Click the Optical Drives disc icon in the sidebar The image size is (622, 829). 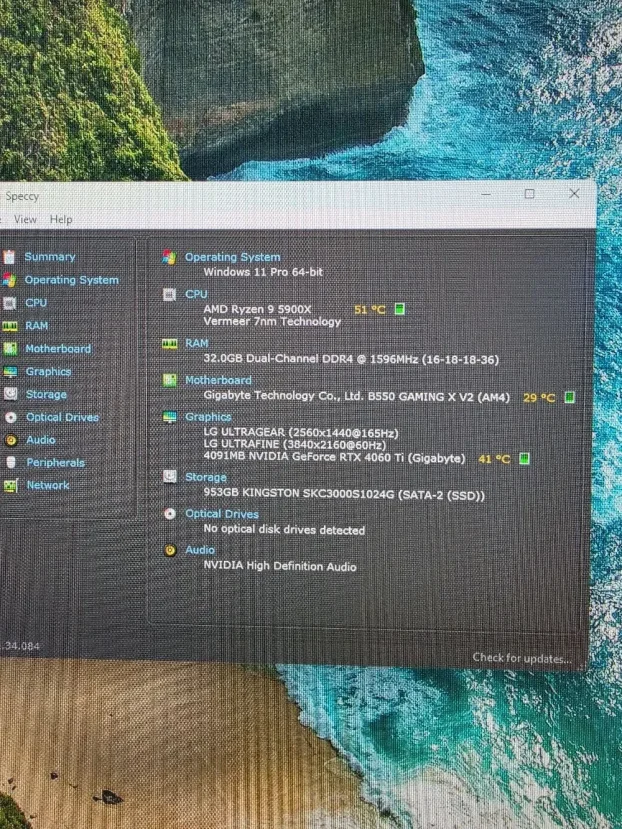(x=11, y=417)
